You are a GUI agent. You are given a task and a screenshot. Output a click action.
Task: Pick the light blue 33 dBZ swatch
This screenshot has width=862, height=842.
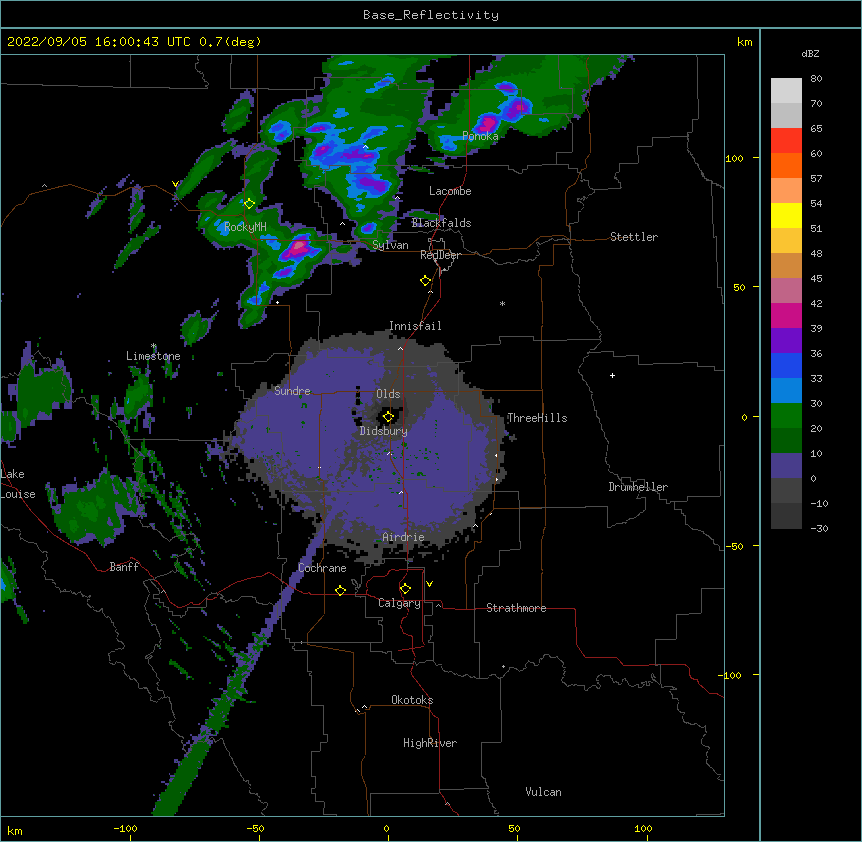[x=786, y=390]
